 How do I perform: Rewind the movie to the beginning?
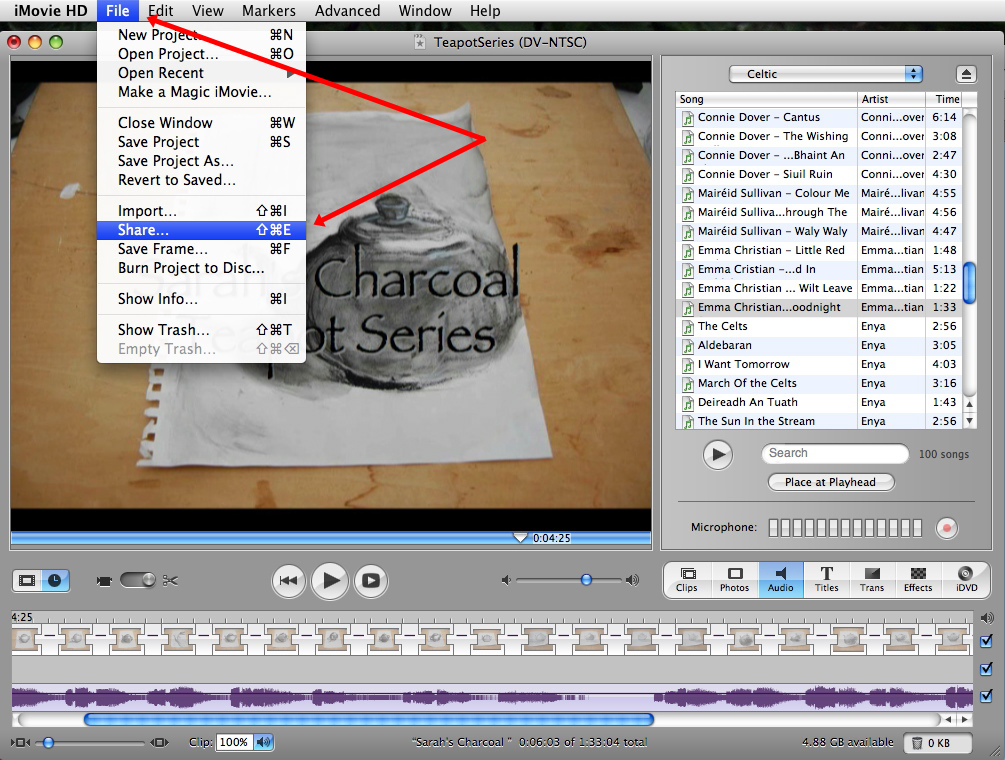point(288,581)
